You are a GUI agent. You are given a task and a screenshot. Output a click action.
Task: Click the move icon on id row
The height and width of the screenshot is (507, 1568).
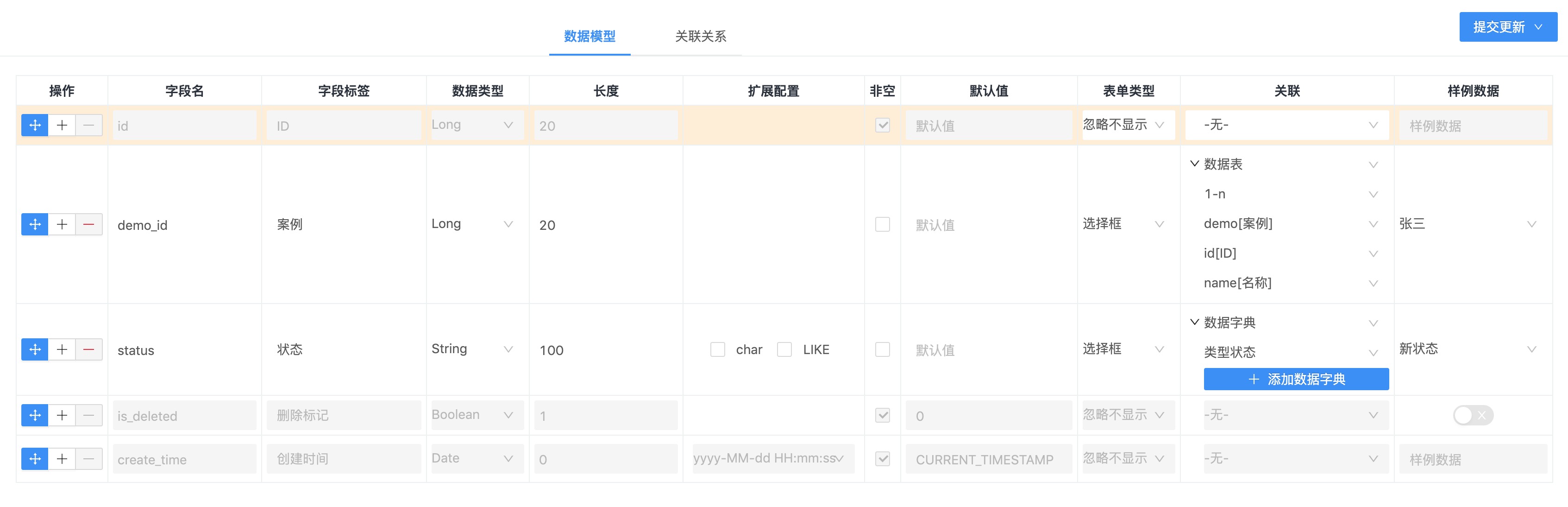35,126
